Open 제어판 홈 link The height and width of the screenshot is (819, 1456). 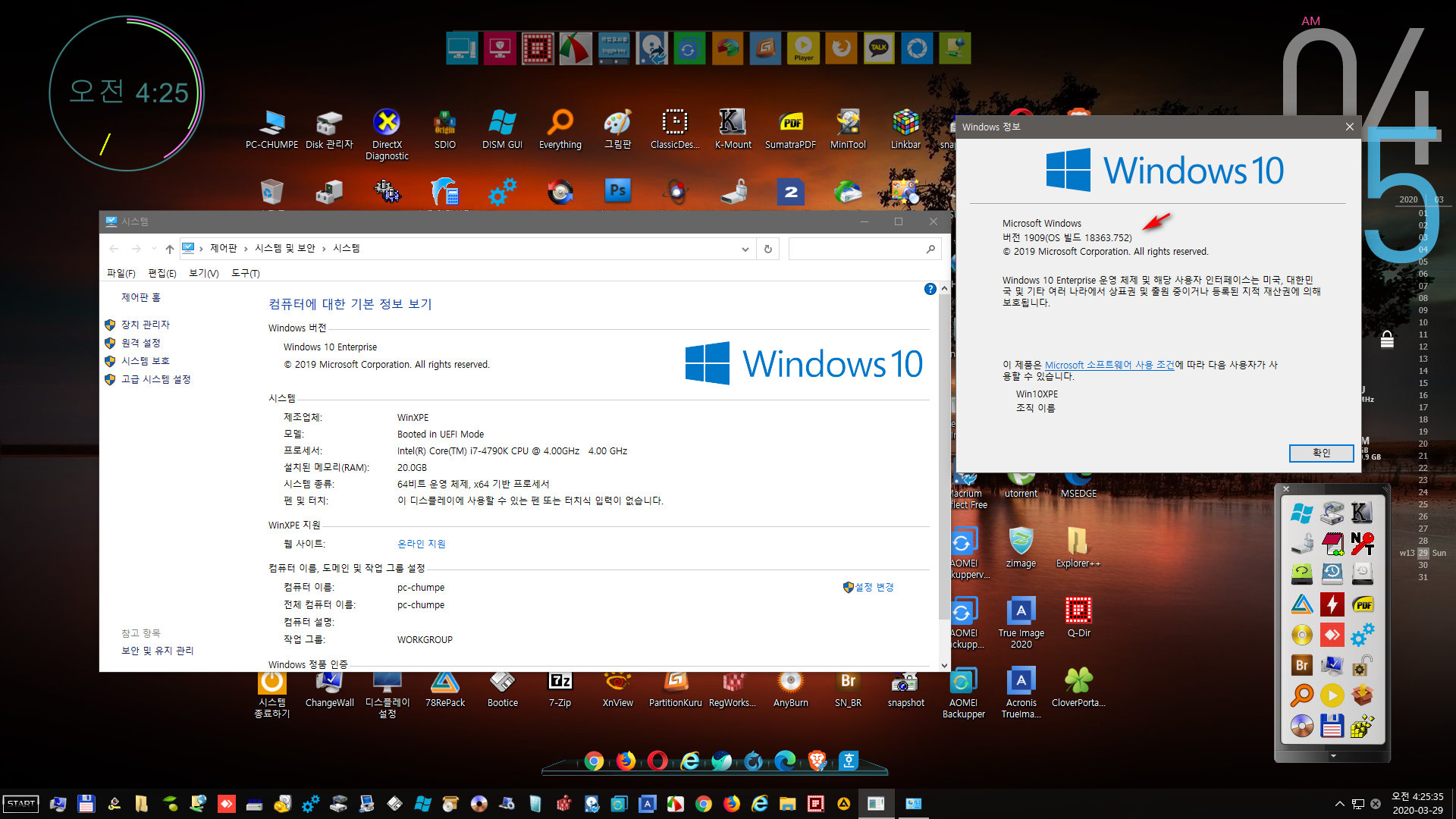[141, 297]
